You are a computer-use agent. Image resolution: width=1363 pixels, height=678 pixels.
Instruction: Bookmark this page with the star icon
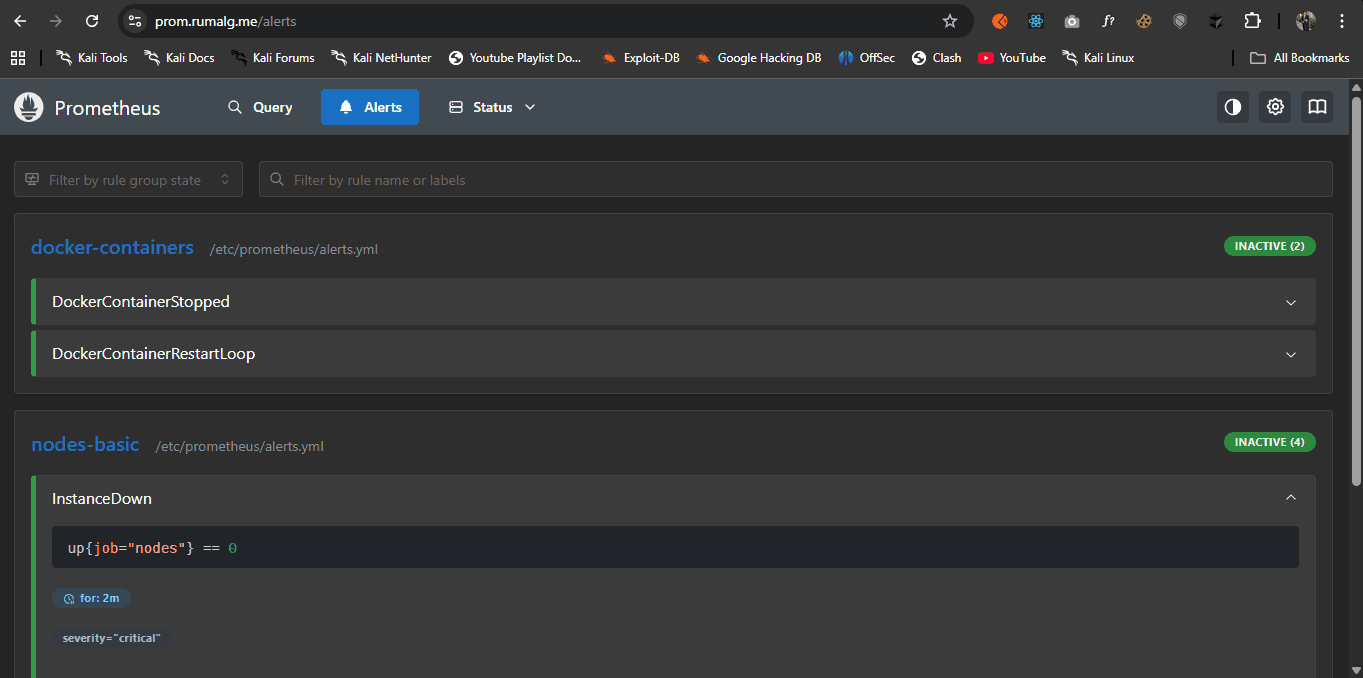tap(950, 21)
